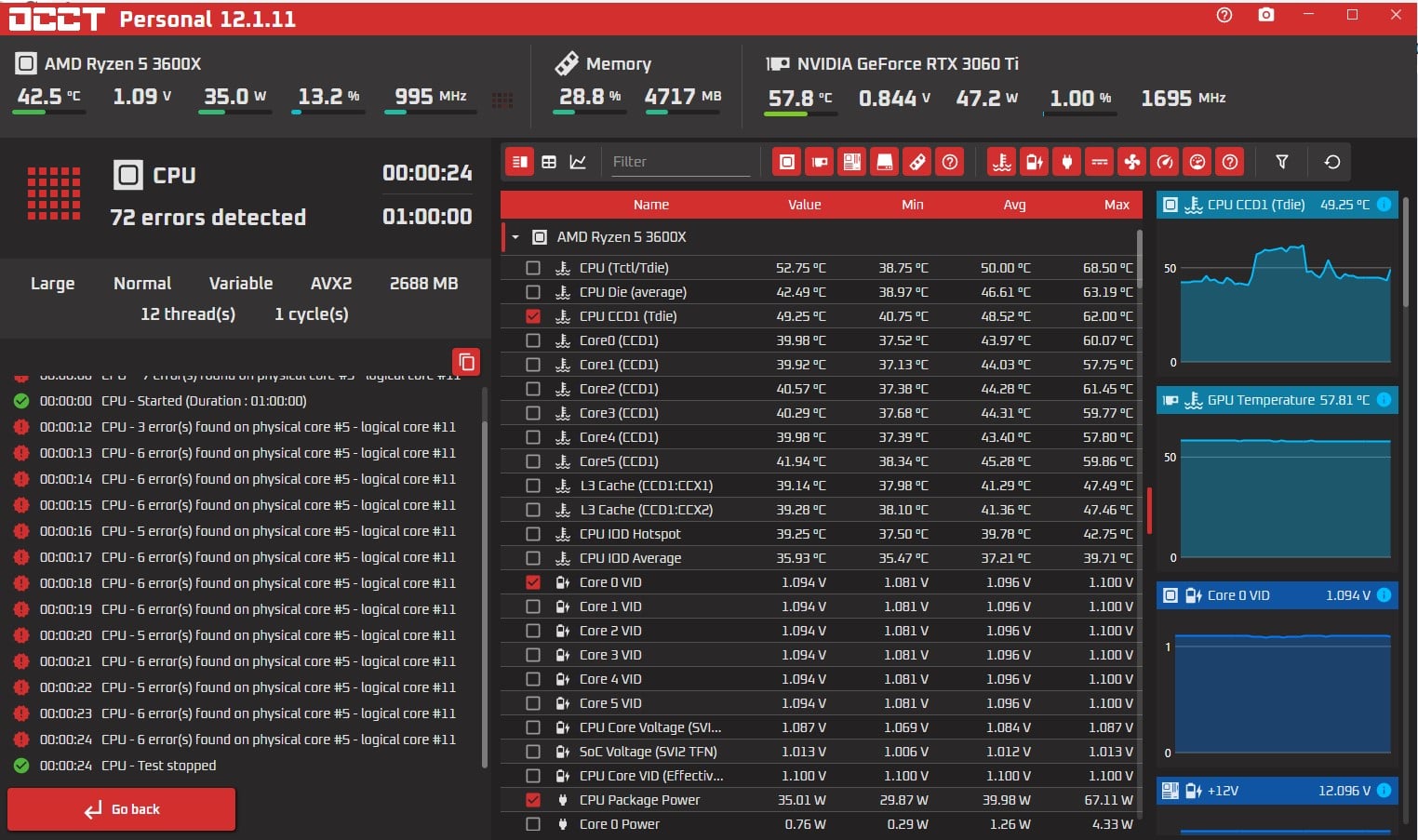Click the CPU CCD1 (Tdie) graph header
The image size is (1418, 840).
[1277, 205]
